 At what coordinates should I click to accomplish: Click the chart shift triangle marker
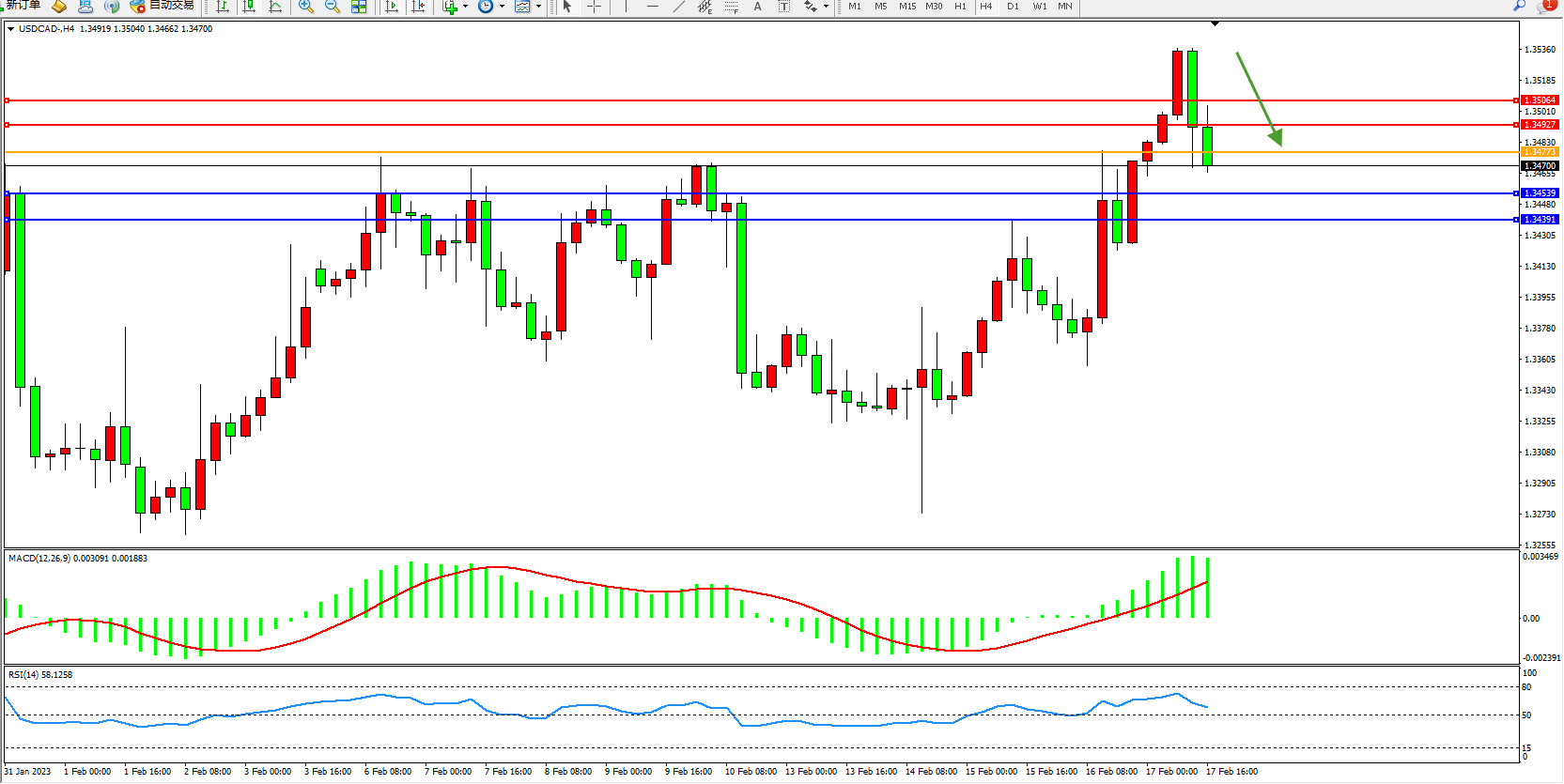[x=1215, y=23]
